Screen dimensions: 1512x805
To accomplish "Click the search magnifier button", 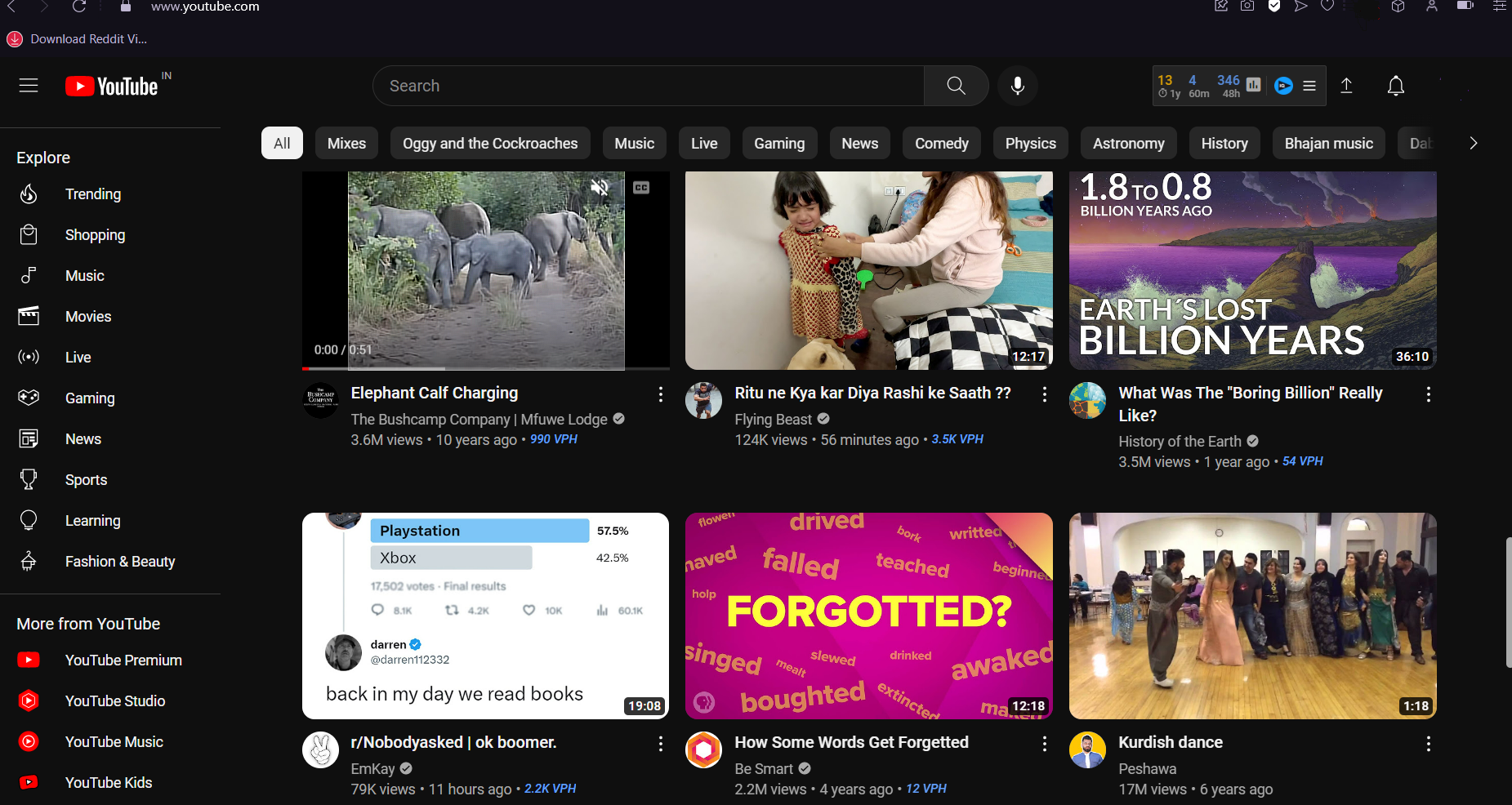I will (x=956, y=86).
